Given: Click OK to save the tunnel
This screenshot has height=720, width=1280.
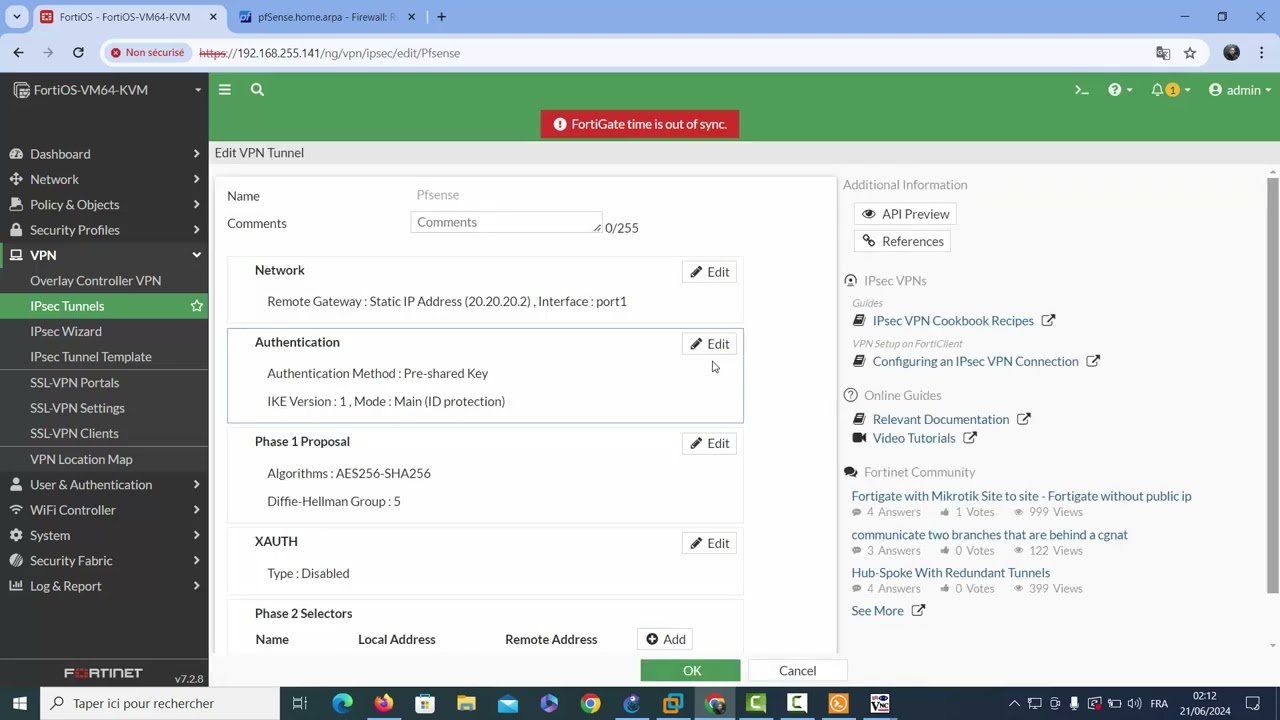Looking at the screenshot, I should (x=691, y=671).
